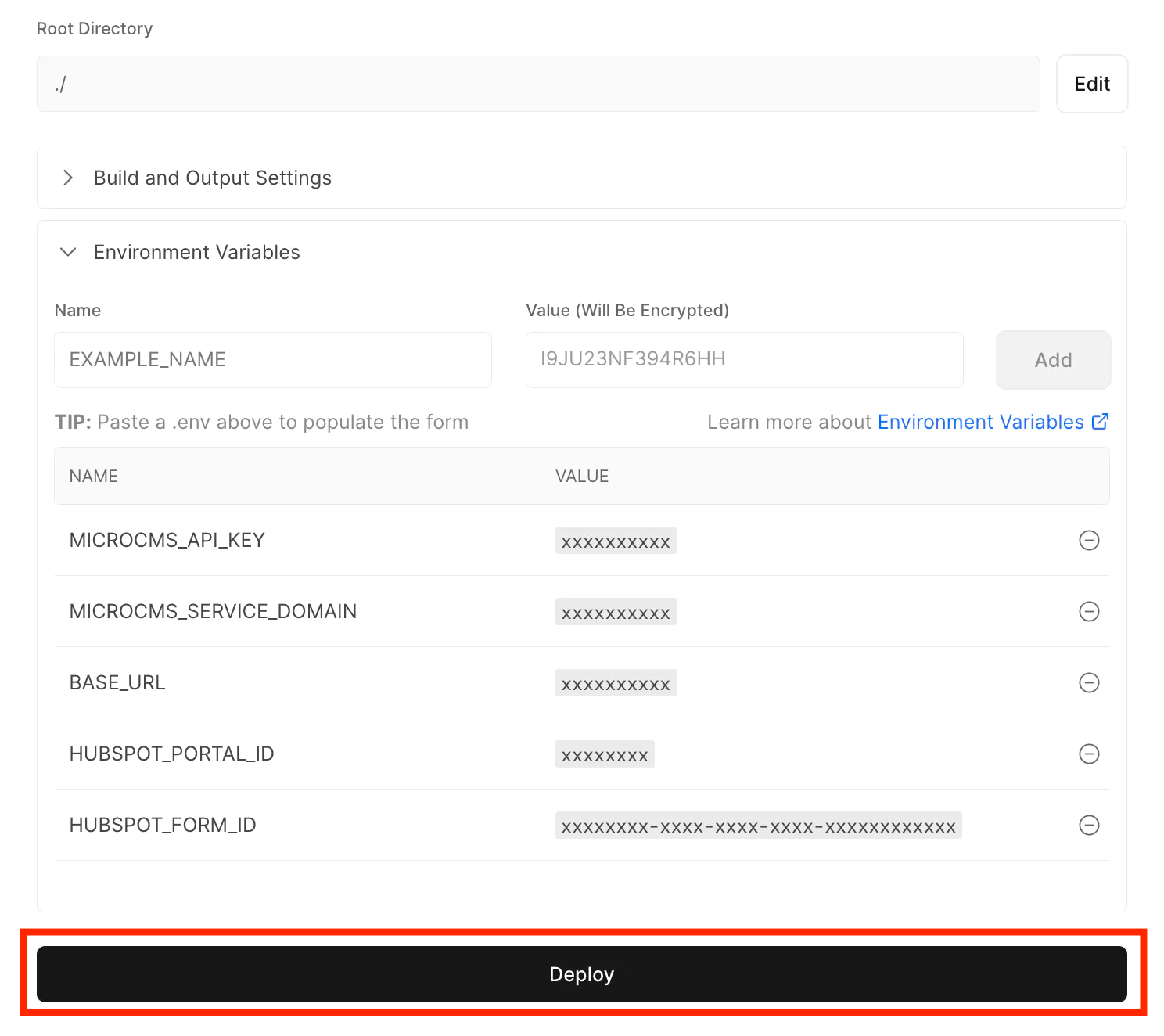Image resolution: width=1164 pixels, height=1036 pixels.
Task: Click the Root Directory path field
Action: click(537, 84)
